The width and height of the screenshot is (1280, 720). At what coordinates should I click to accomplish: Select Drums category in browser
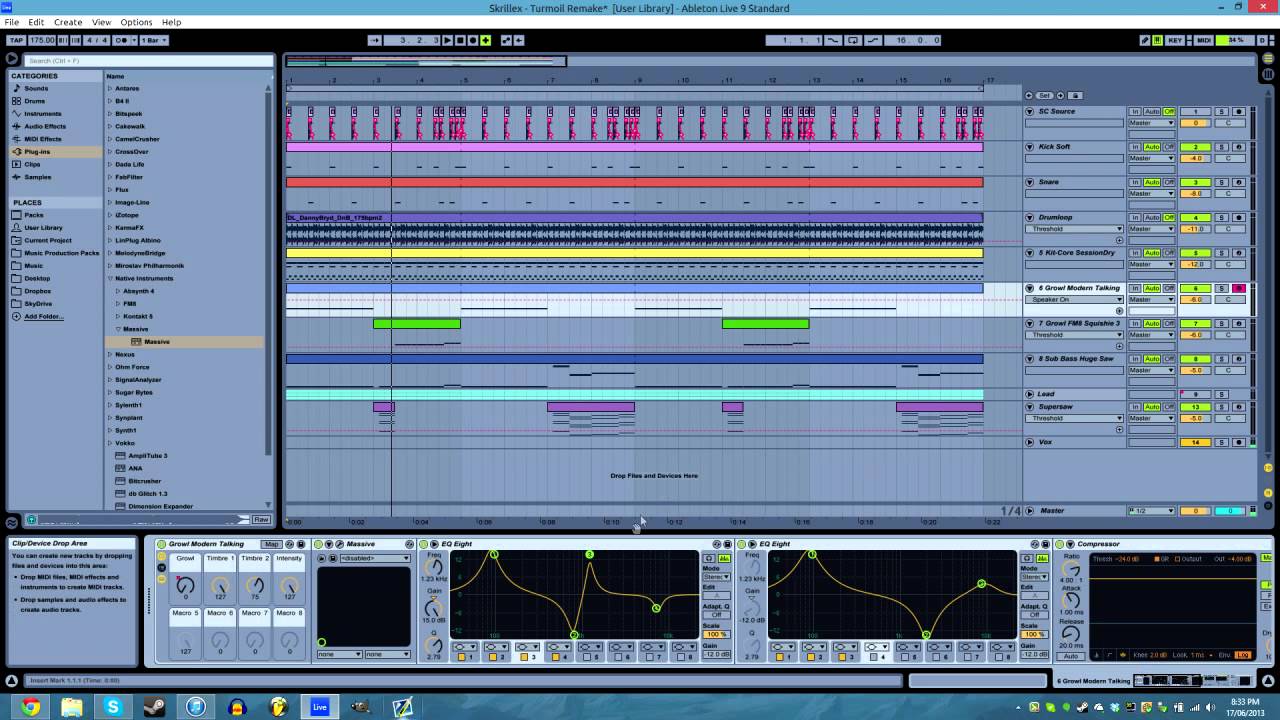pyautogui.click(x=35, y=101)
